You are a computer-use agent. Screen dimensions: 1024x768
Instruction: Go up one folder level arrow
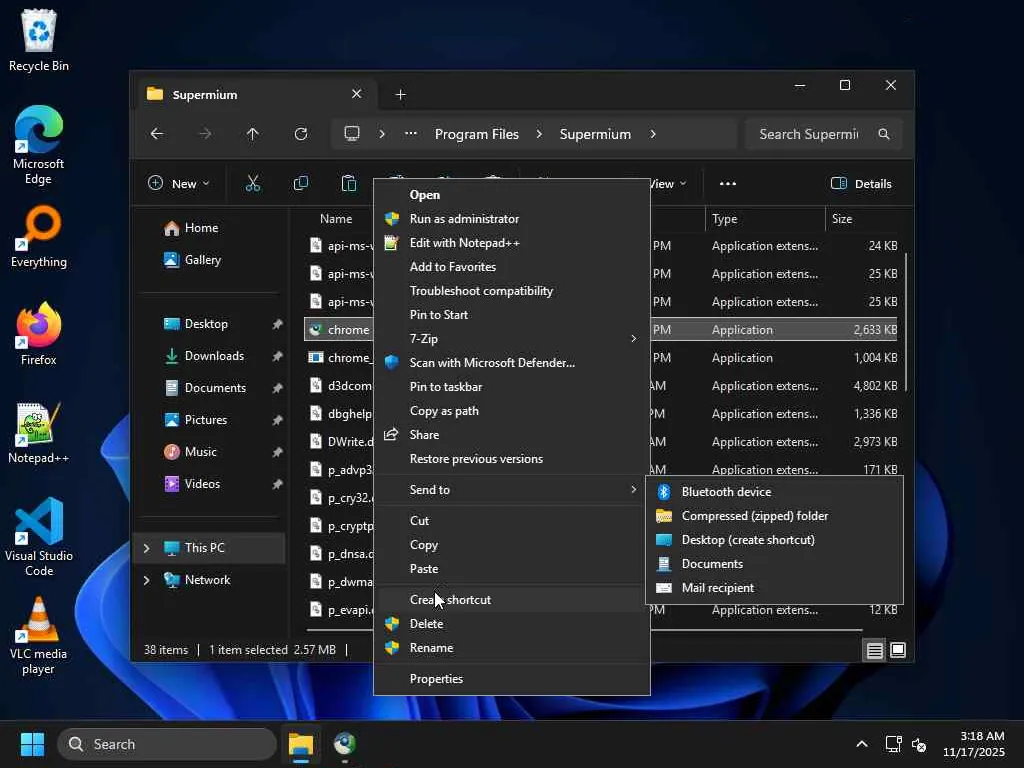click(253, 134)
